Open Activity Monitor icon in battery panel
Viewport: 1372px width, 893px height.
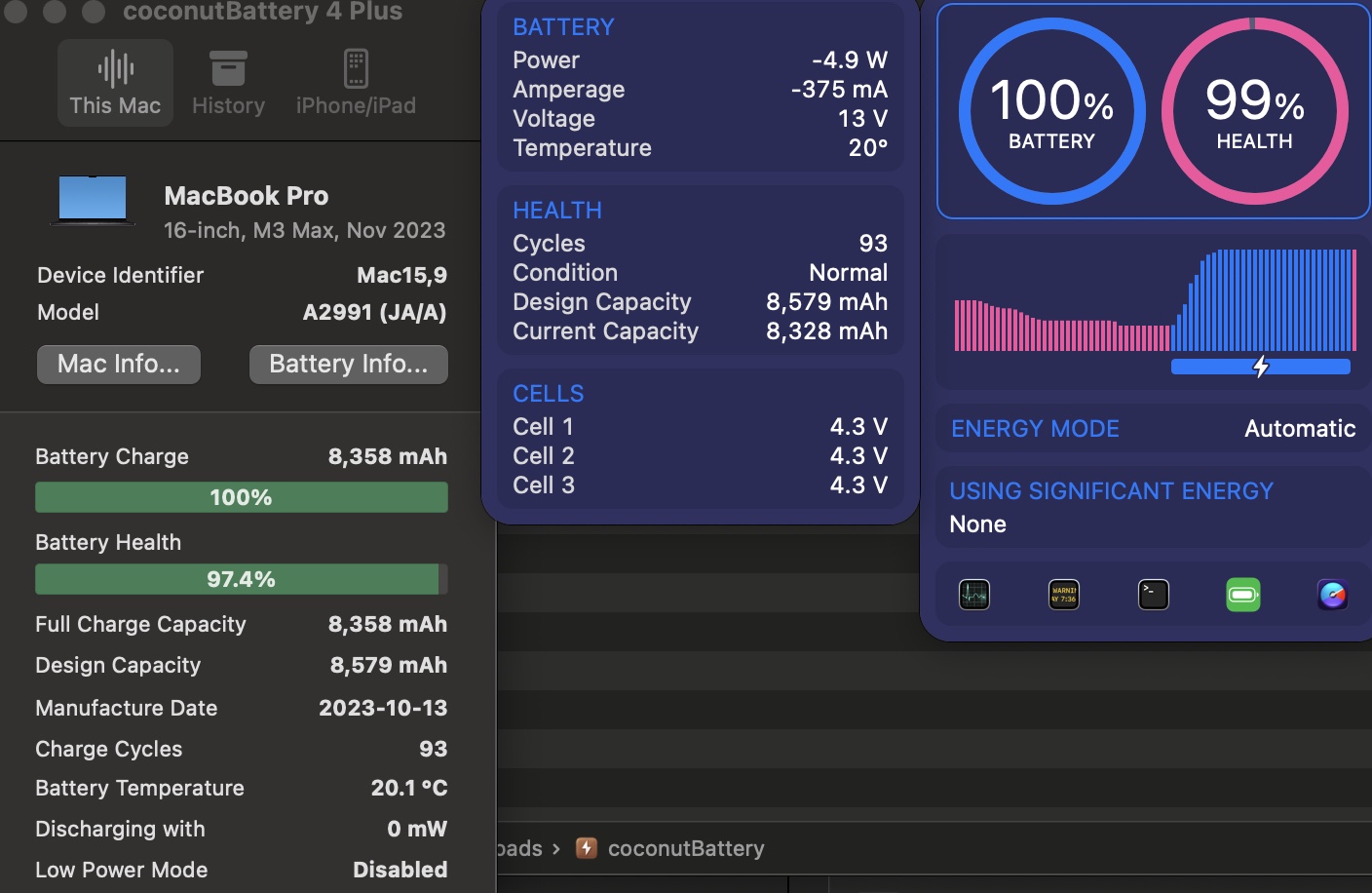(x=974, y=595)
